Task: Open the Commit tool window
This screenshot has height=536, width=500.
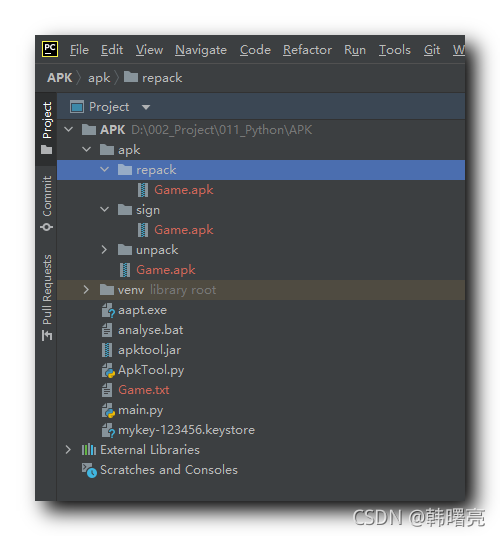Action: click(x=46, y=203)
